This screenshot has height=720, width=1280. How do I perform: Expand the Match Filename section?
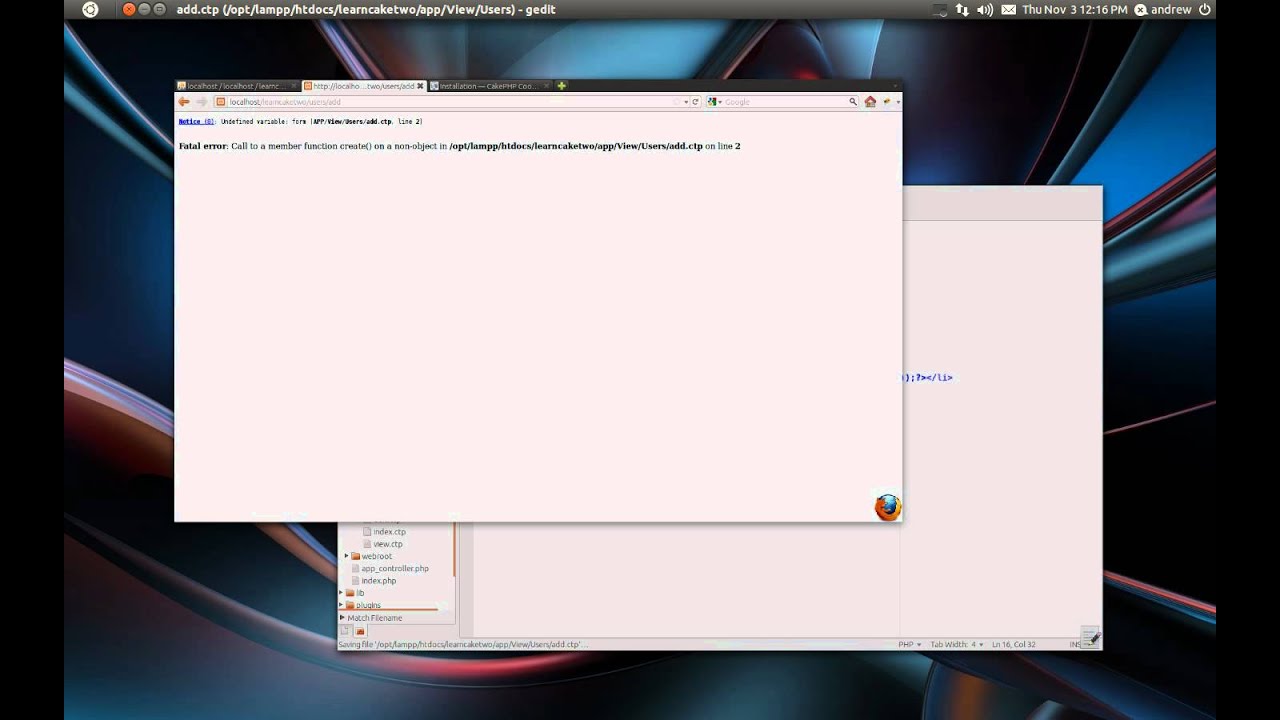[x=342, y=618]
